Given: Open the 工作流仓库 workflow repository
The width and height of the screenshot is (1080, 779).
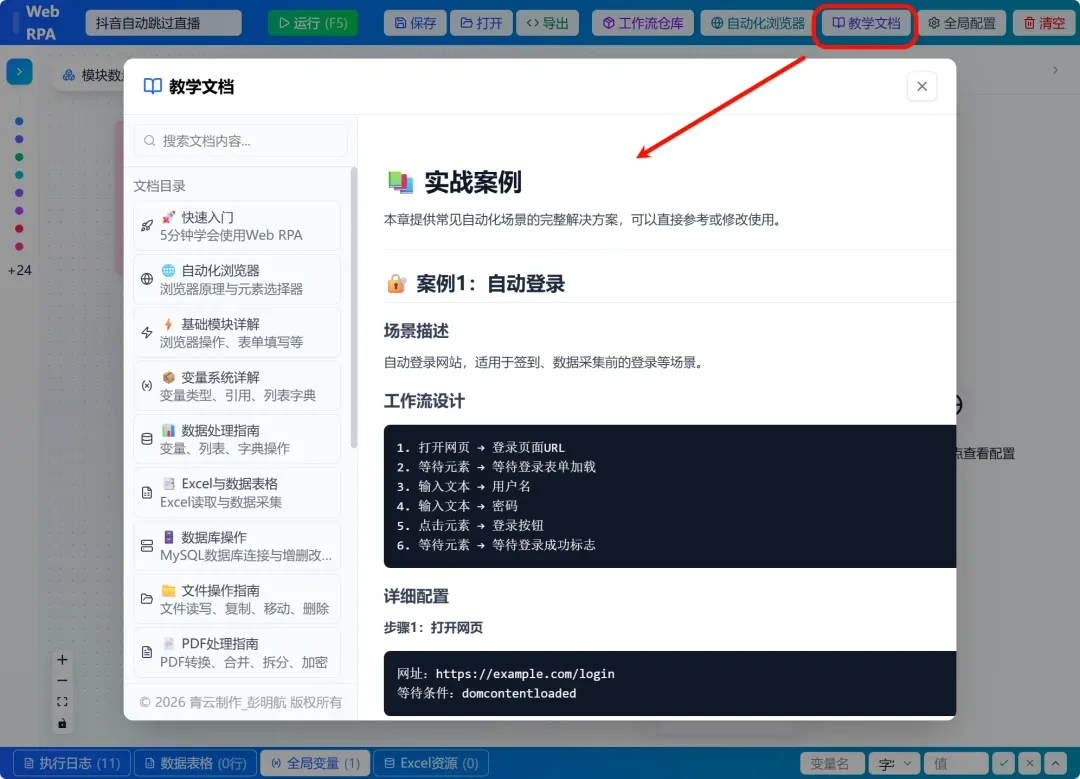Looking at the screenshot, I should (x=643, y=23).
